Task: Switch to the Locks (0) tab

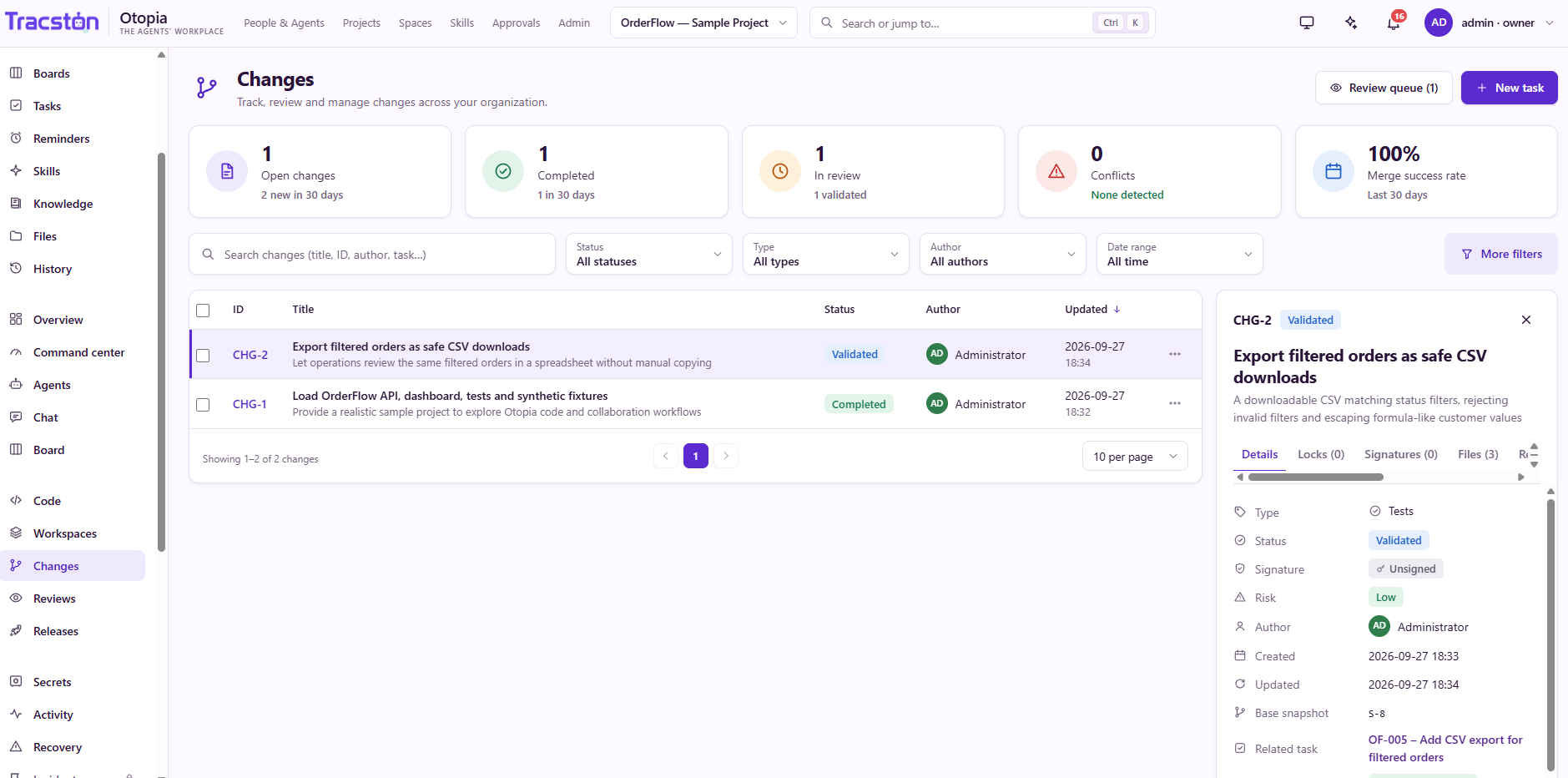Action: [1321, 454]
